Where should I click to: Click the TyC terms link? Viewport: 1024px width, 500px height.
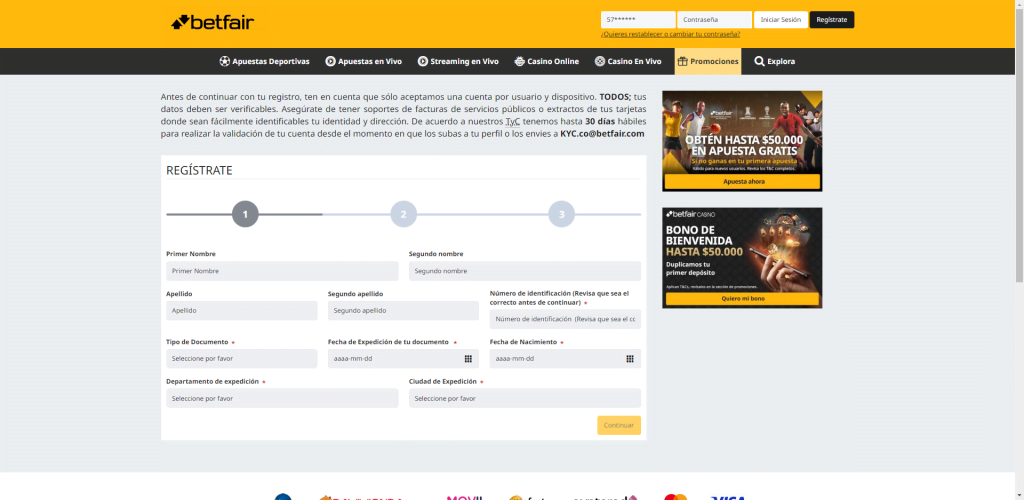[x=513, y=121]
